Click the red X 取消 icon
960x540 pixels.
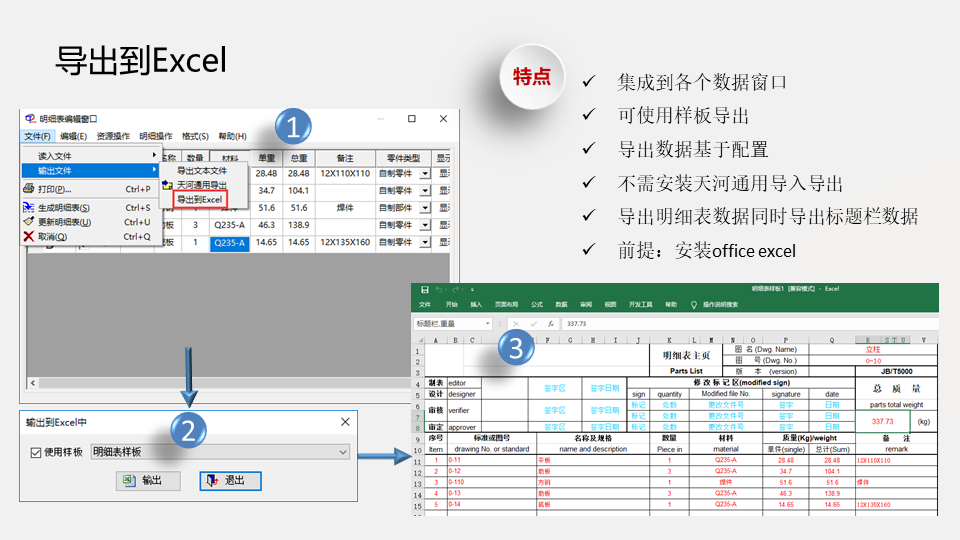coord(29,237)
